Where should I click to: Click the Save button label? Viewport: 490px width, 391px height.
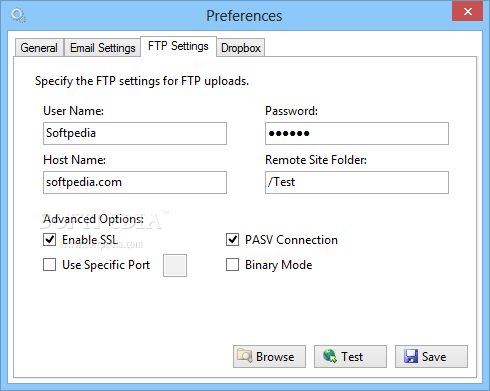pos(434,357)
